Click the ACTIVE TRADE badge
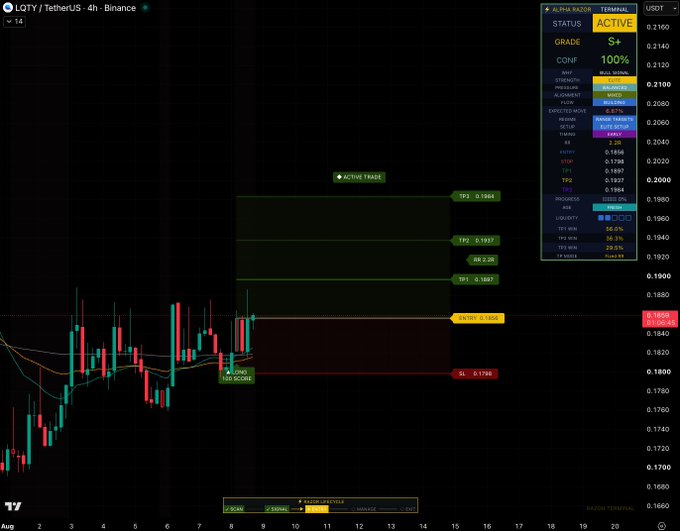Viewport: 680px width, 531px height. pyautogui.click(x=359, y=177)
